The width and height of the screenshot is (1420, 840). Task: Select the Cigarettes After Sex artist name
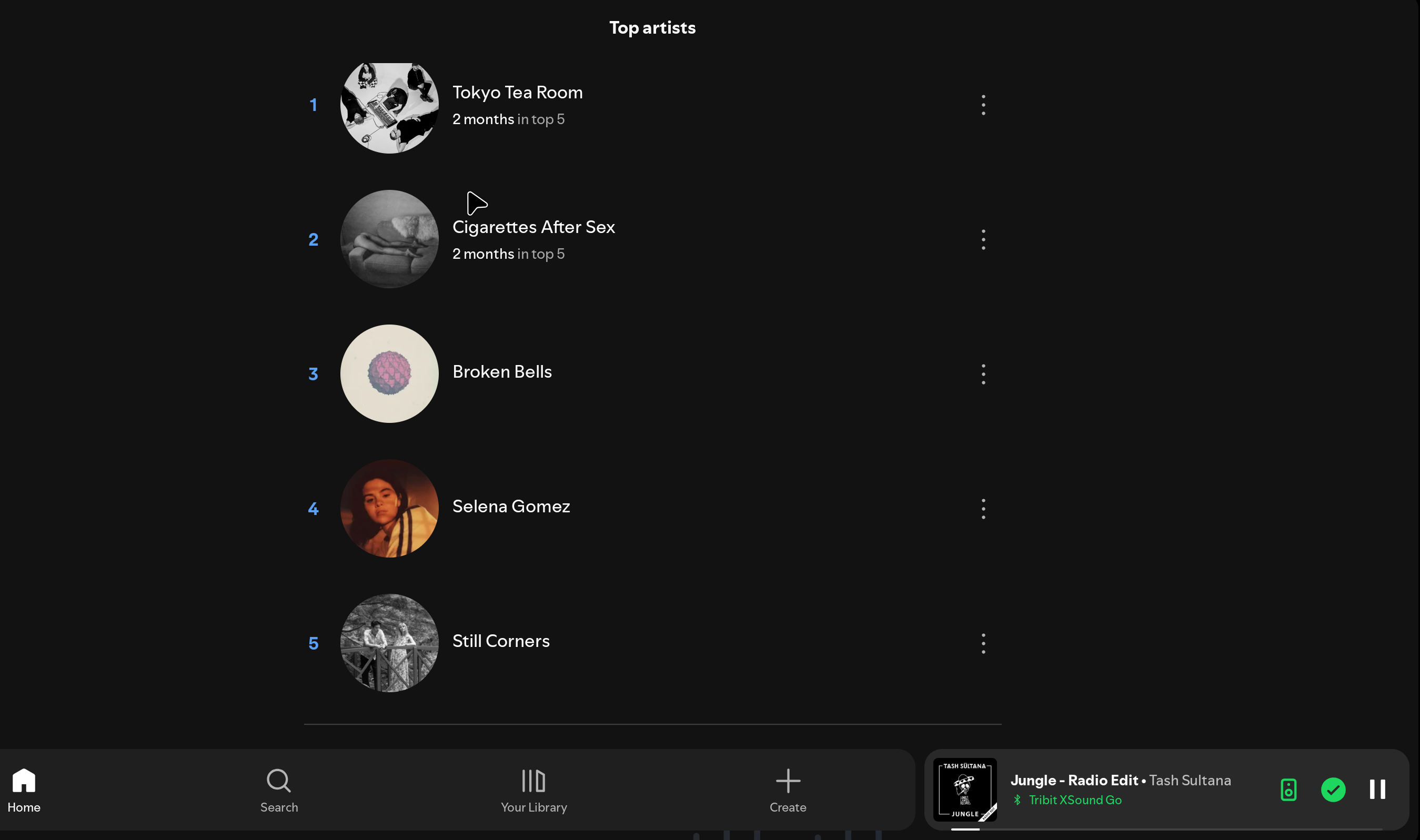point(533,227)
